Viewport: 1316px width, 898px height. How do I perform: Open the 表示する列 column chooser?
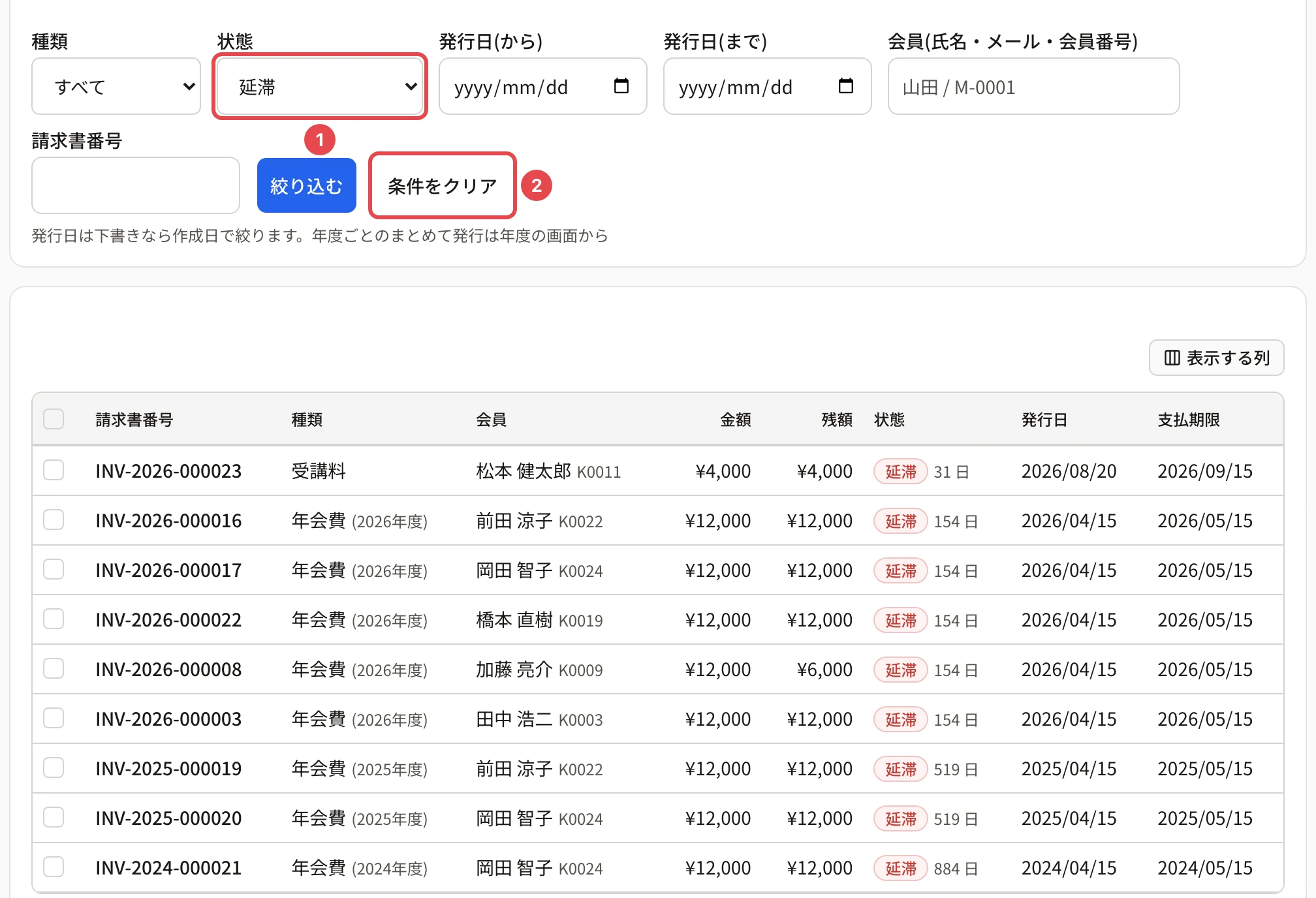click(1216, 358)
